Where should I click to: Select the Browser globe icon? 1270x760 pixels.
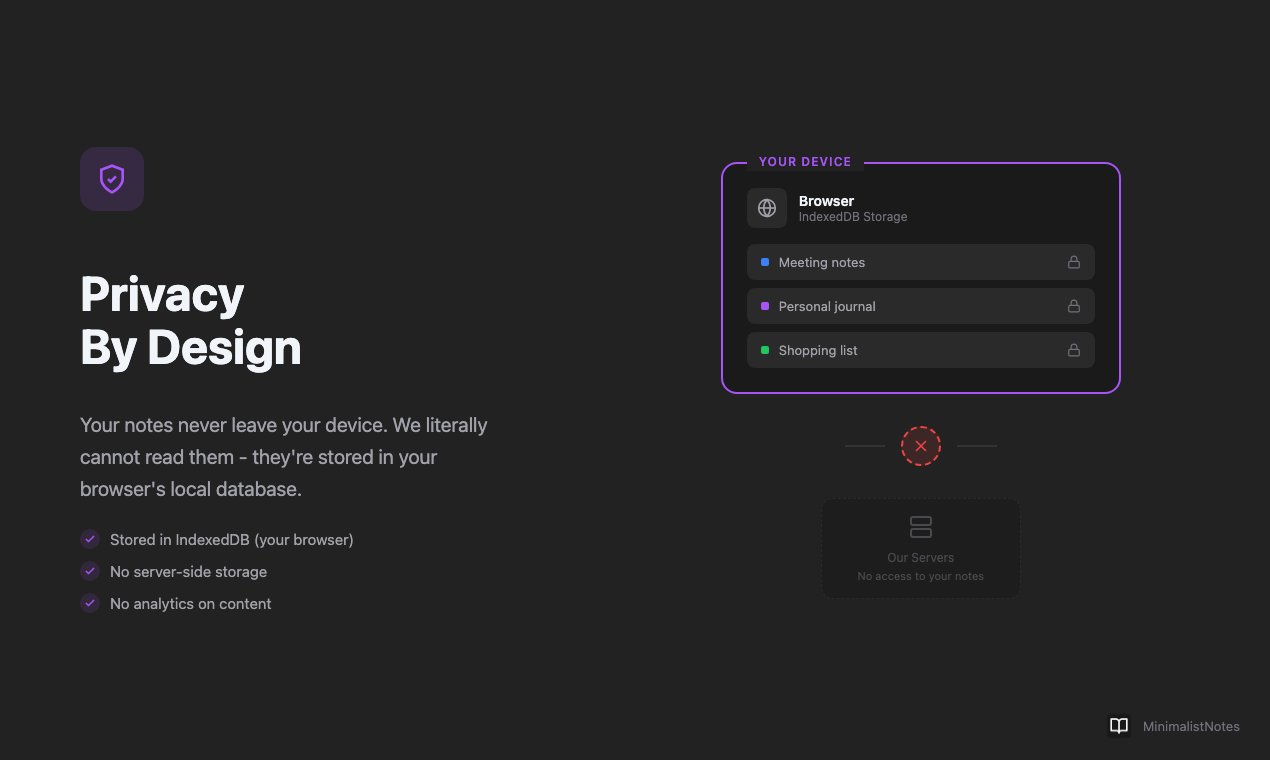coord(767,208)
